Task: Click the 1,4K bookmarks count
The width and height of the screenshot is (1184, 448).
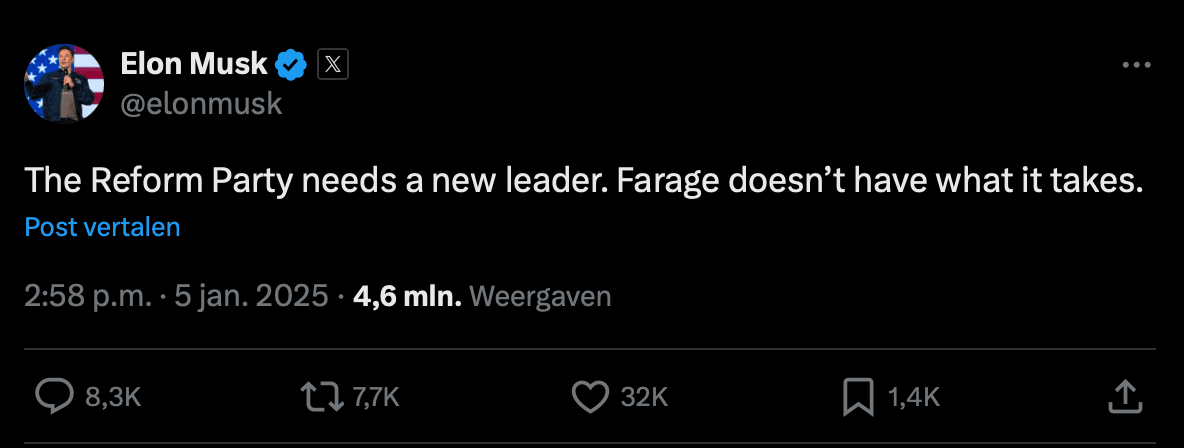Action: pyautogui.click(x=913, y=397)
